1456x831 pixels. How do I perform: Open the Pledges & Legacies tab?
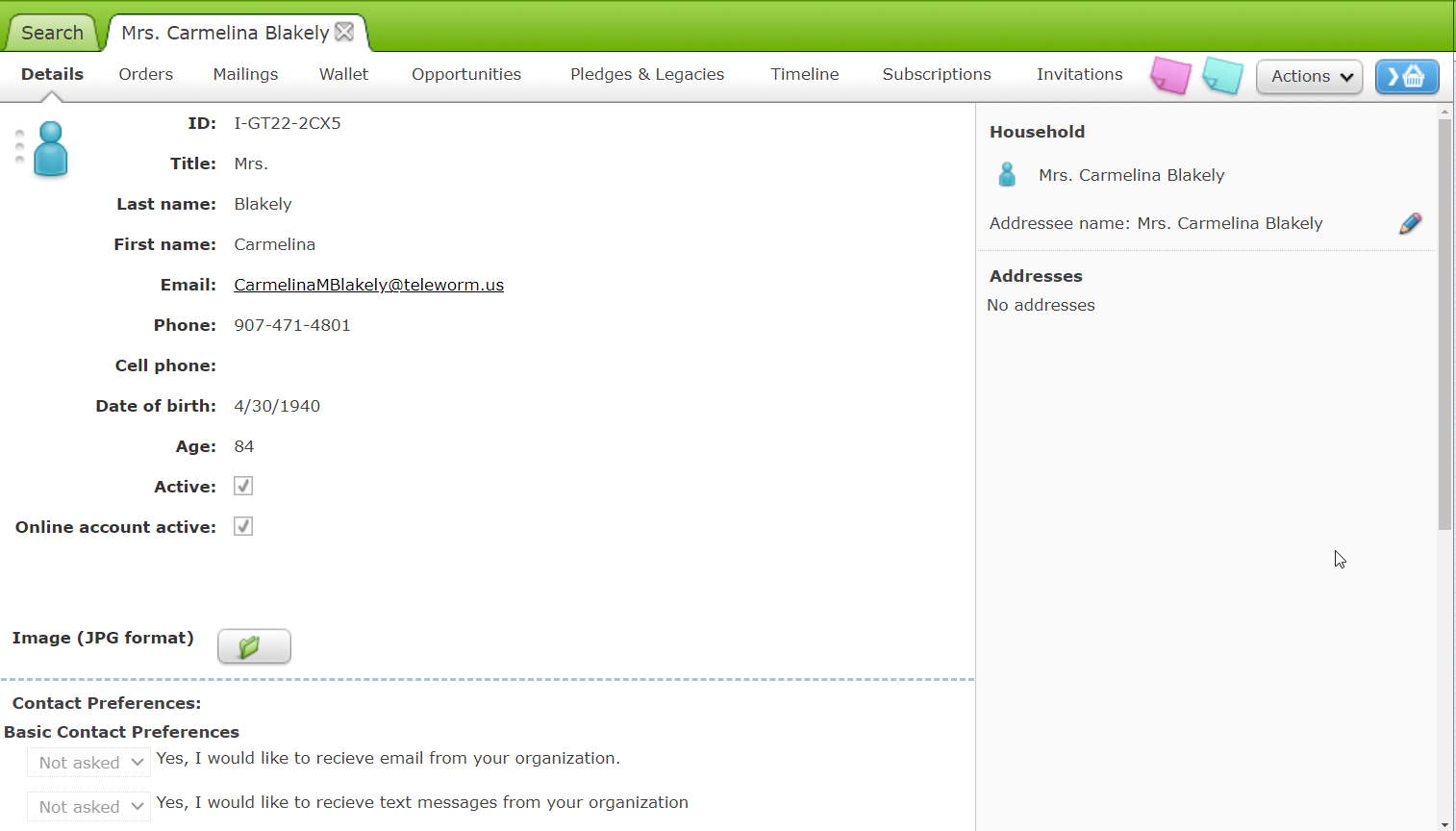647,74
